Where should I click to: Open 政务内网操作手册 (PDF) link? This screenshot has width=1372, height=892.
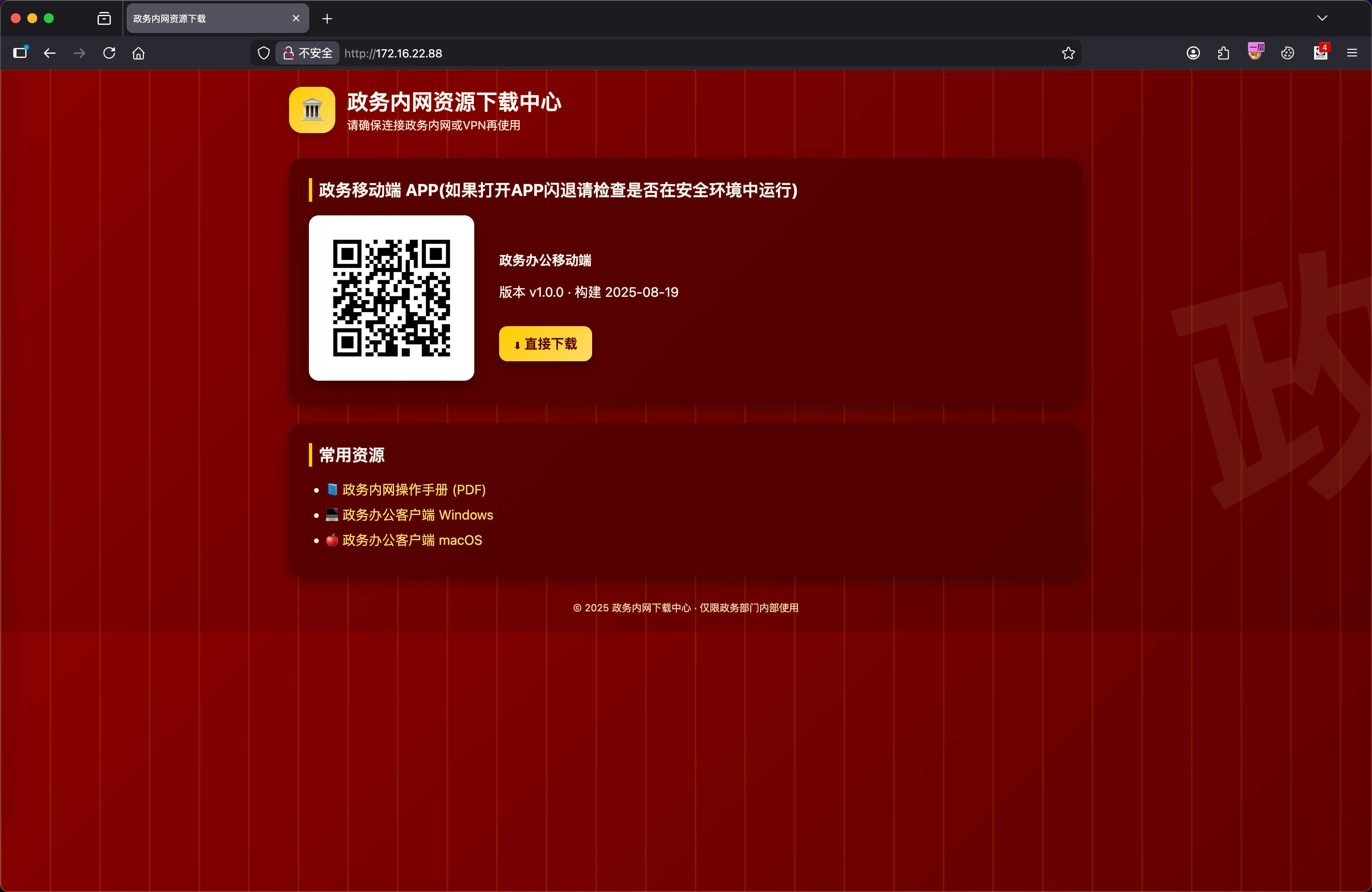point(414,490)
